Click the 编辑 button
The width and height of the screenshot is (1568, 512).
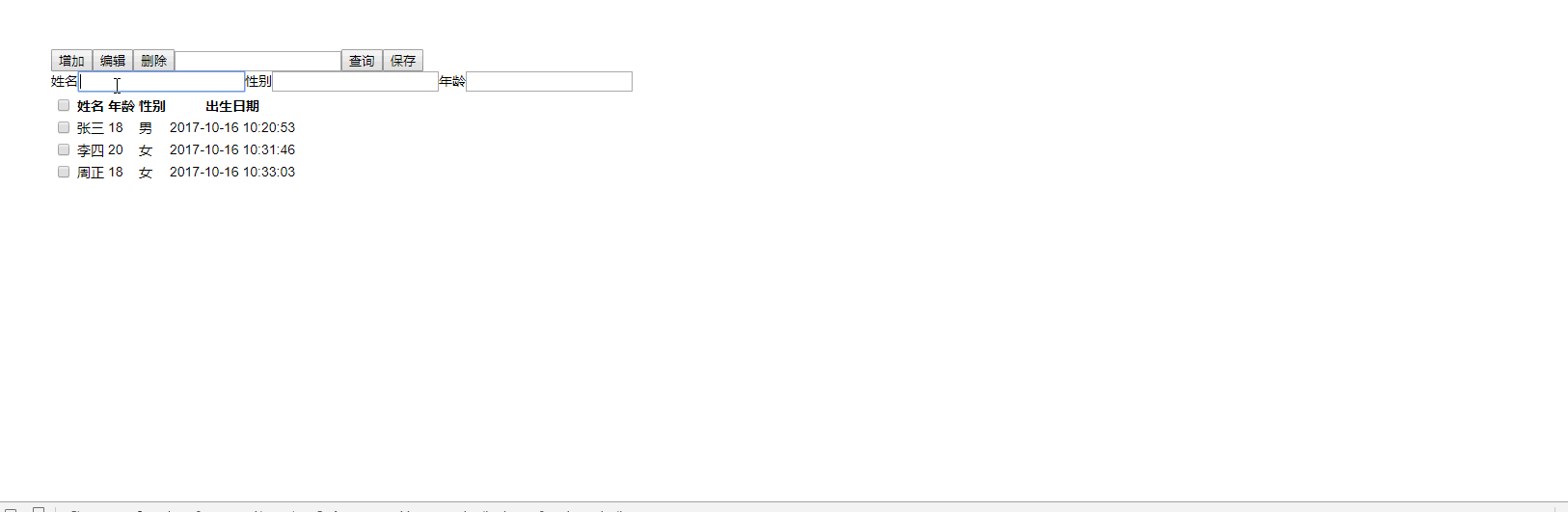coord(113,61)
